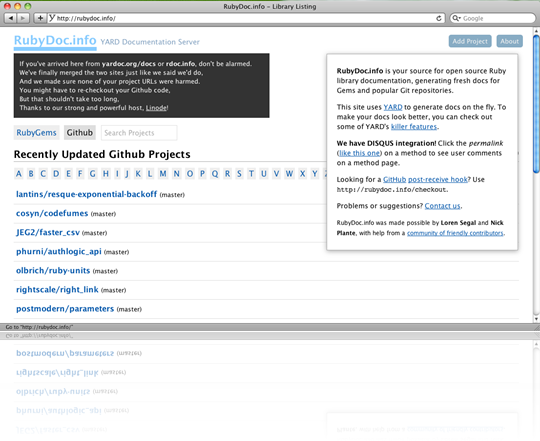Filter projects by letter F
The height and width of the screenshot is (441, 540).
click(x=80, y=174)
